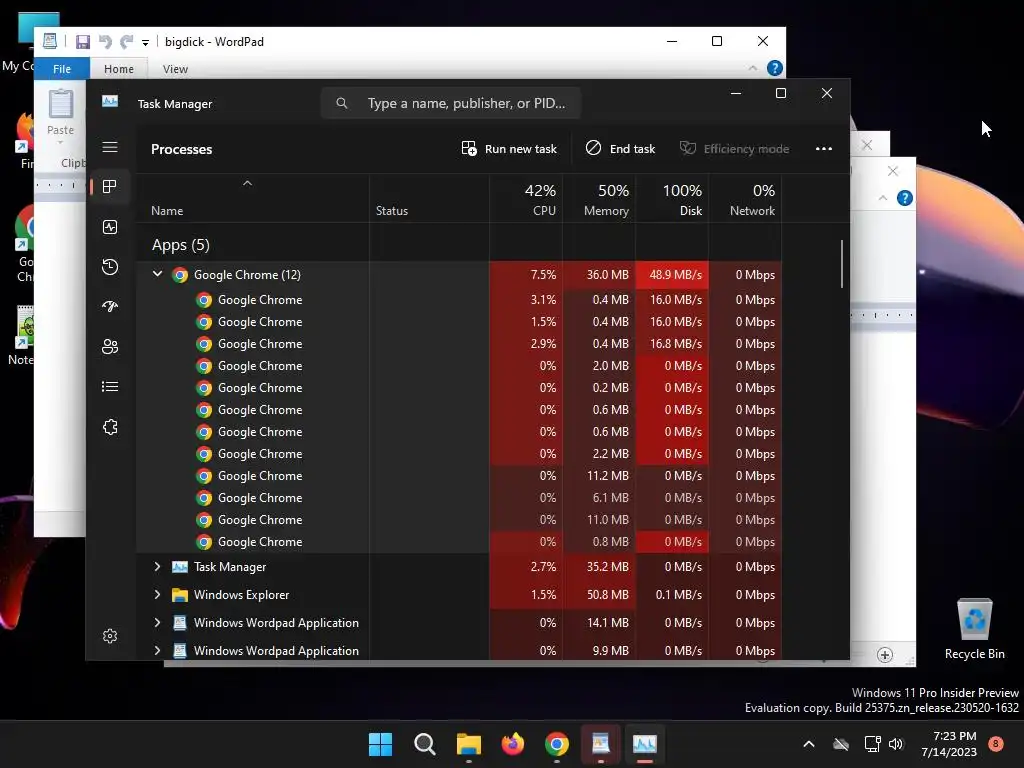Open the taskbar Search icon

pyautogui.click(x=424, y=744)
